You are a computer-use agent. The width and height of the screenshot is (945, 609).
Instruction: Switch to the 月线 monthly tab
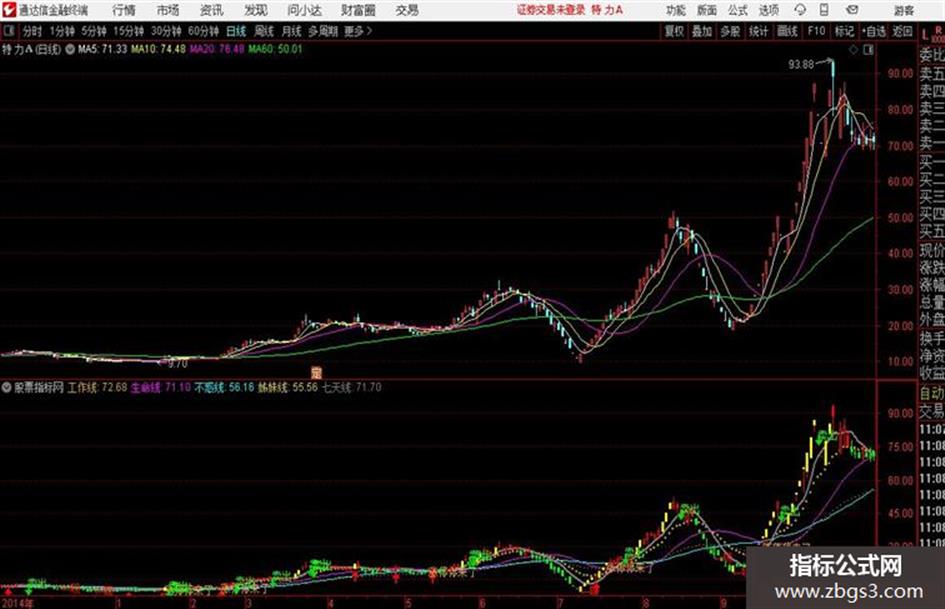(x=292, y=31)
